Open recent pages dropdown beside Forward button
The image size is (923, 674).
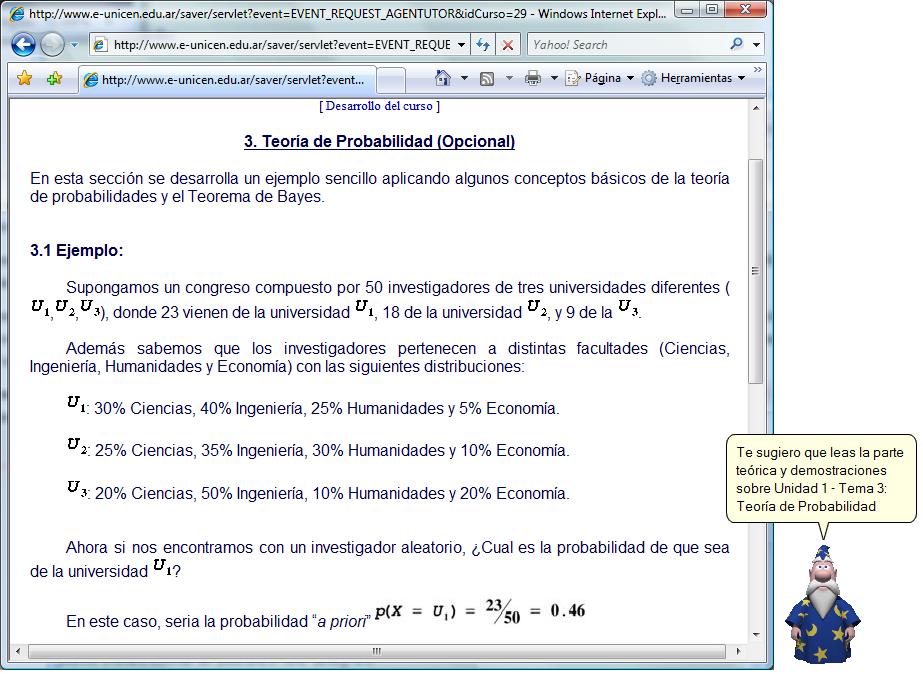pos(74,45)
